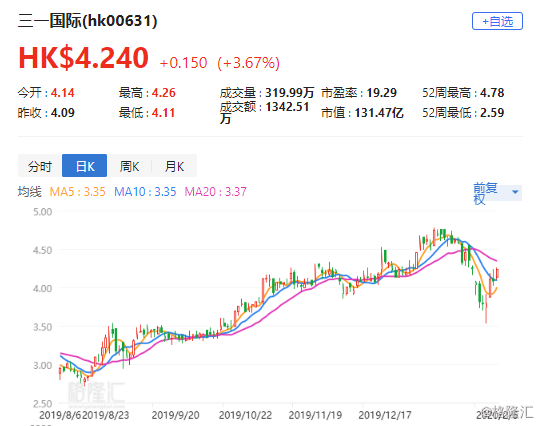Click the price change +0.150
The height and width of the screenshot is (426, 541).
pyautogui.click(x=184, y=63)
